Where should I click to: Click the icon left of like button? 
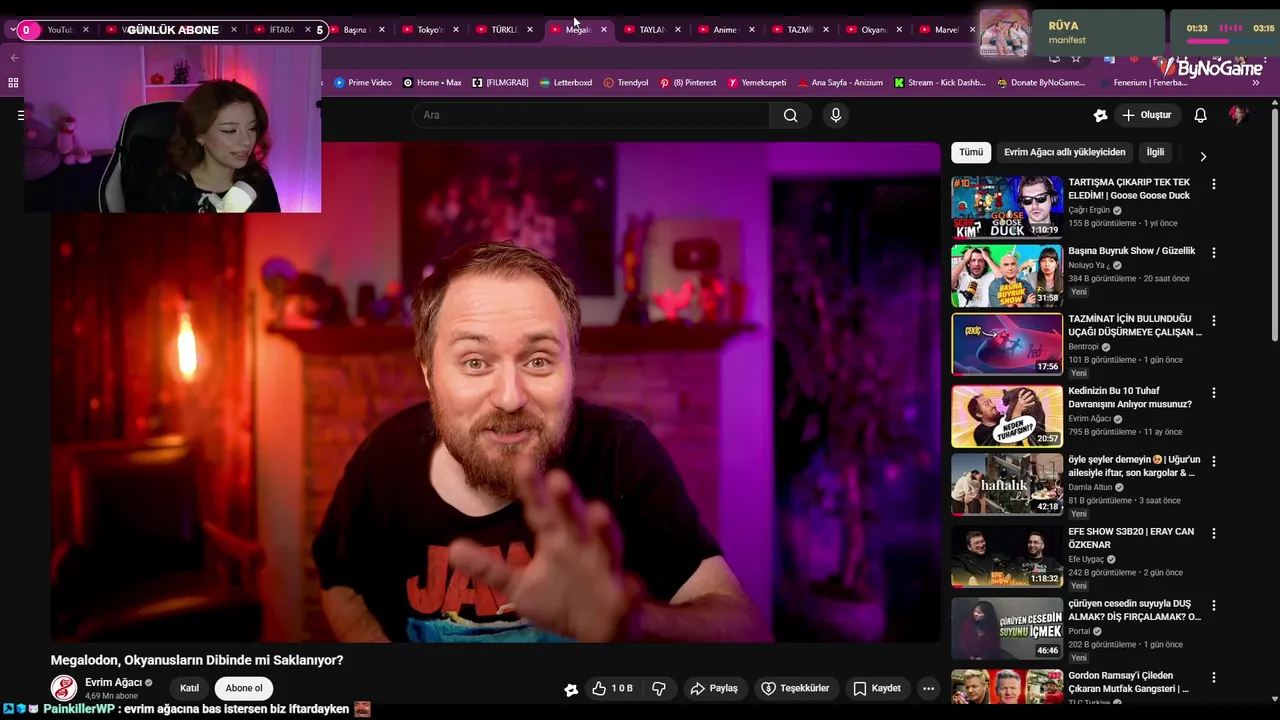tap(571, 689)
